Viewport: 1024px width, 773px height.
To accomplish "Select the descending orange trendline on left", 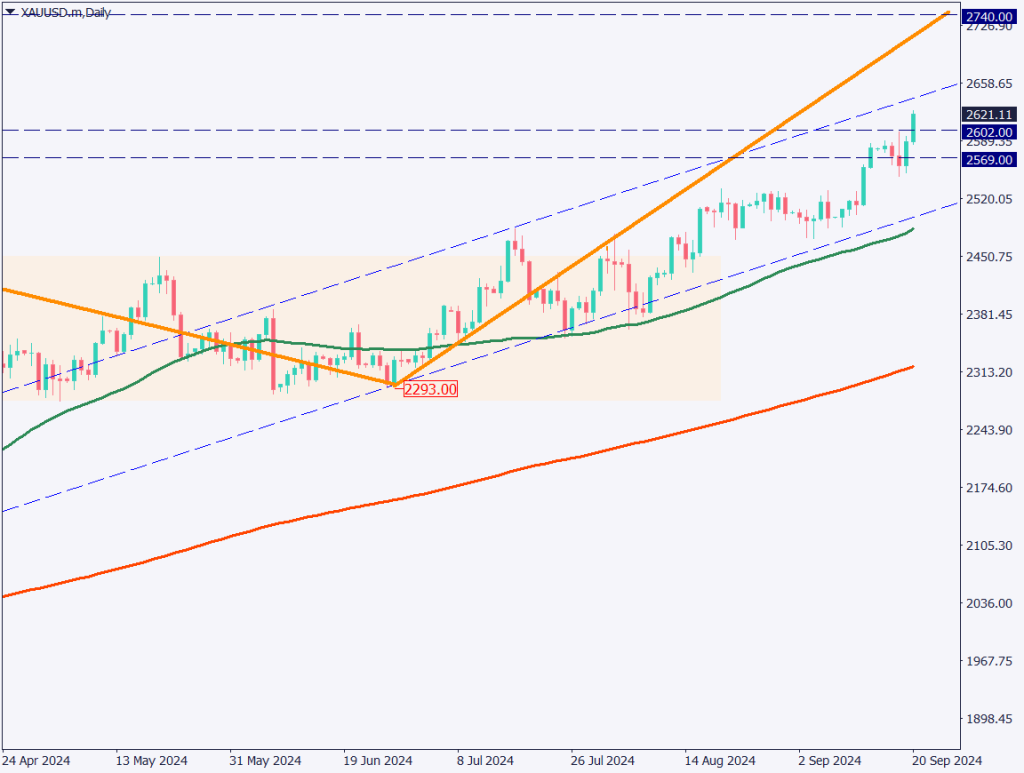I will [200, 337].
